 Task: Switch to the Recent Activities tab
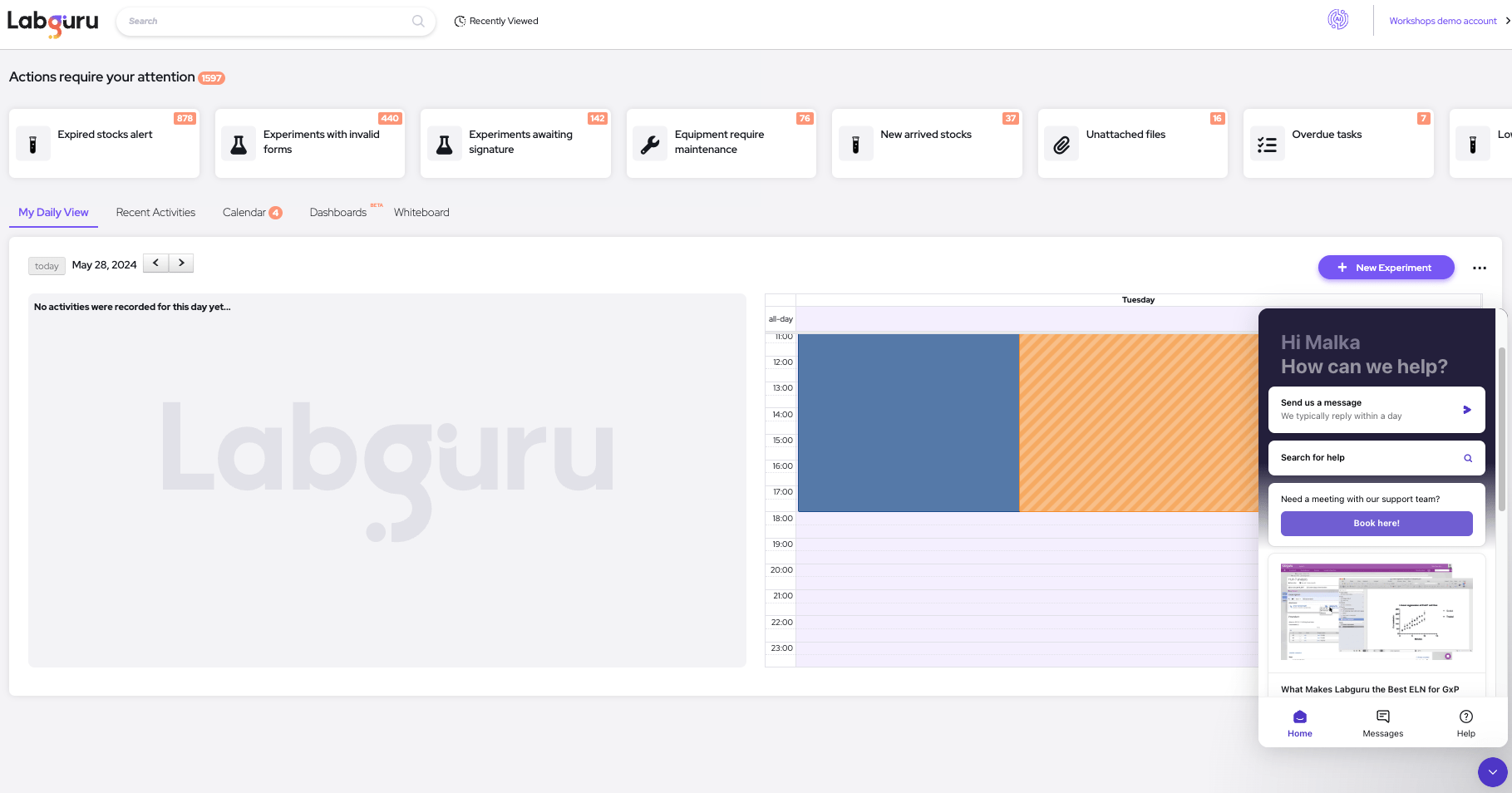click(155, 212)
